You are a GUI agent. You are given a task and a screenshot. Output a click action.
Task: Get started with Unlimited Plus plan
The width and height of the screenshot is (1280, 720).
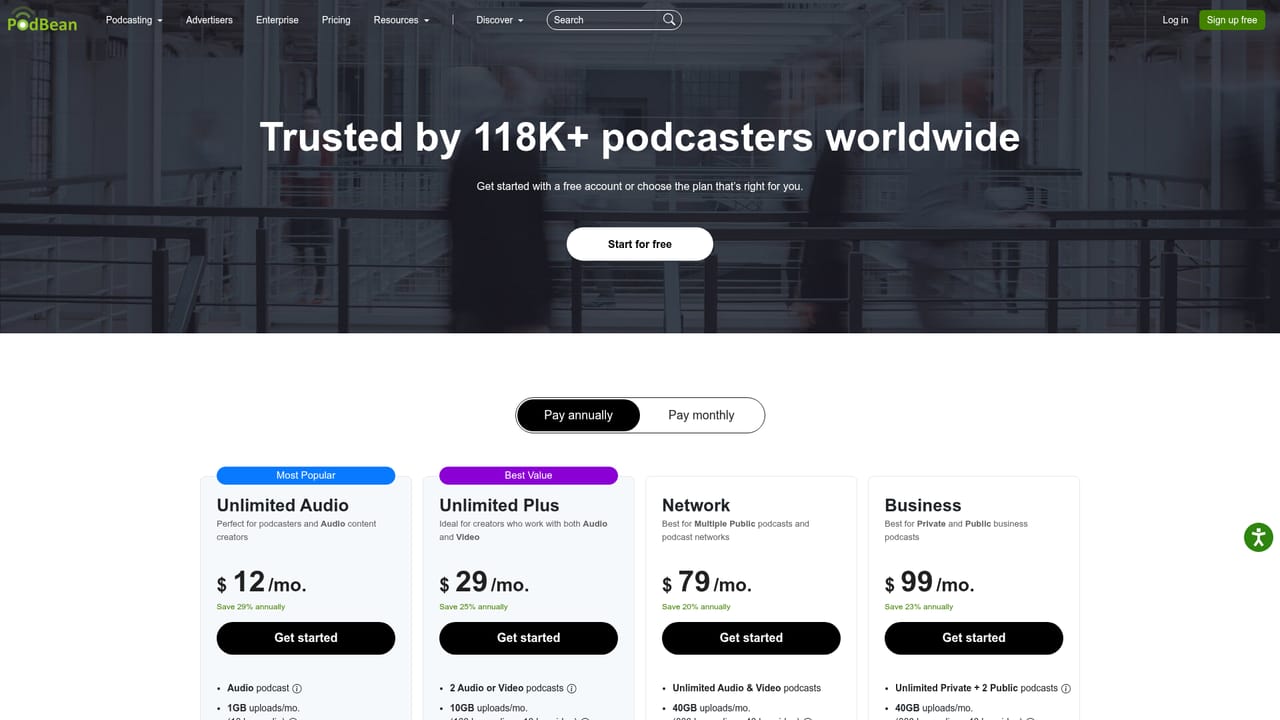[x=529, y=638]
